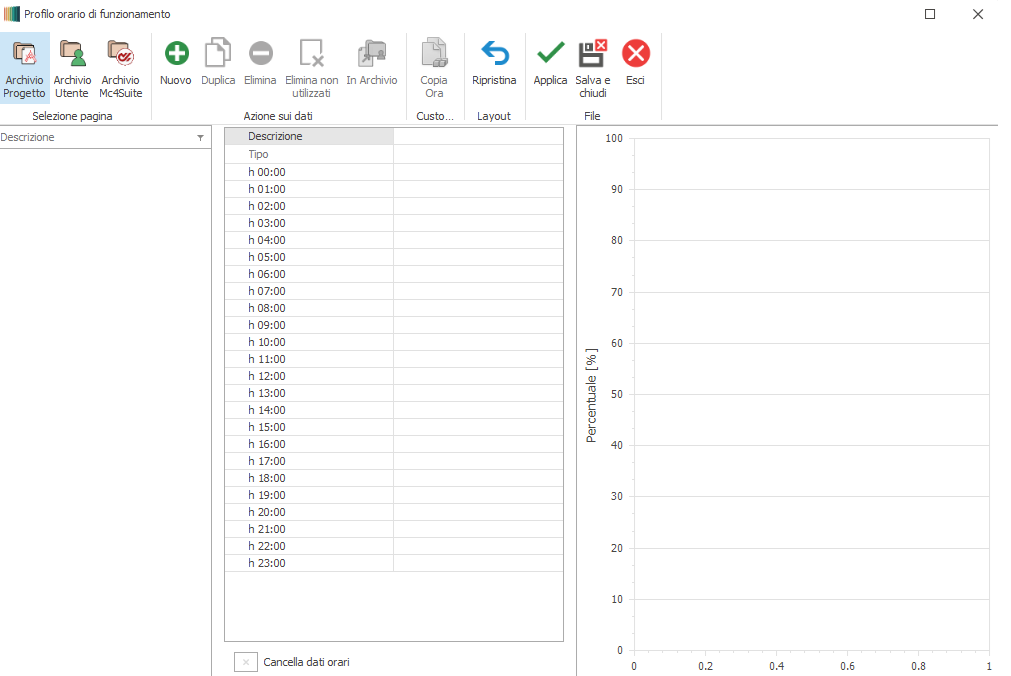This screenshot has height=676, width=1011.
Task: Click the h 23:00 value cell
Action: (478, 563)
